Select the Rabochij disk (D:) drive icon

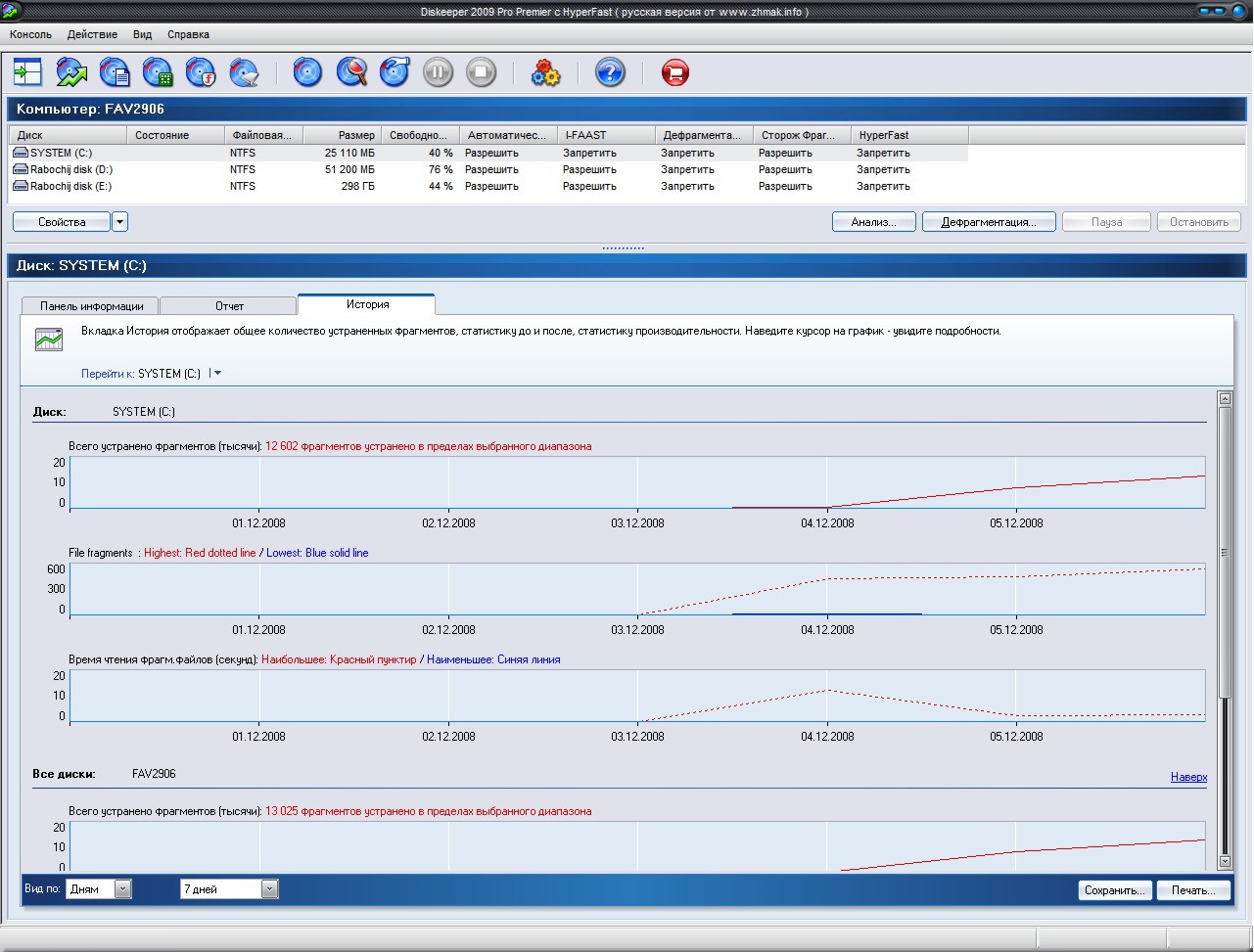[x=21, y=169]
